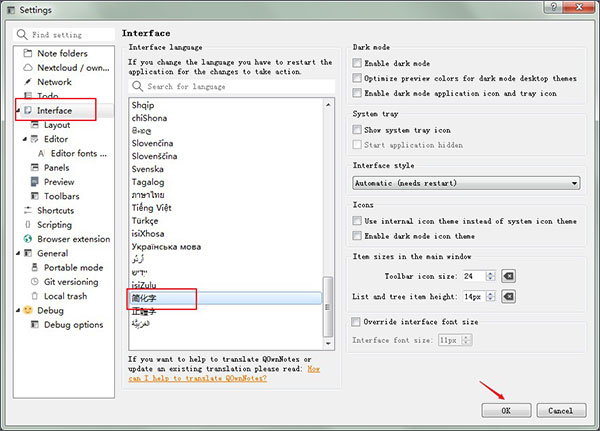This screenshot has height=431, width=600.
Task: Open Local trash settings page
Action: (x=65, y=296)
